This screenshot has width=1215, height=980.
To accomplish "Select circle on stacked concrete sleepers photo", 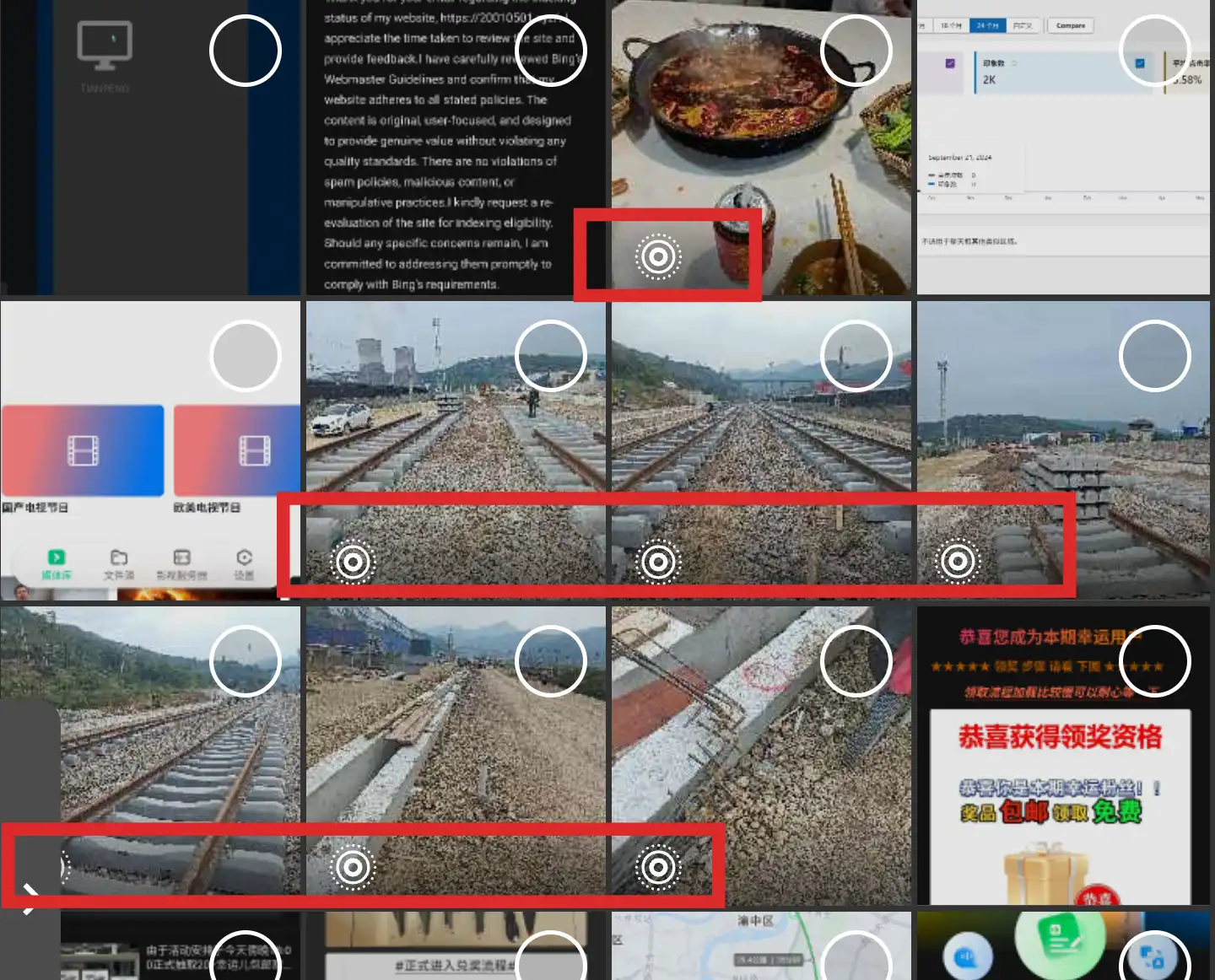I will point(1154,356).
